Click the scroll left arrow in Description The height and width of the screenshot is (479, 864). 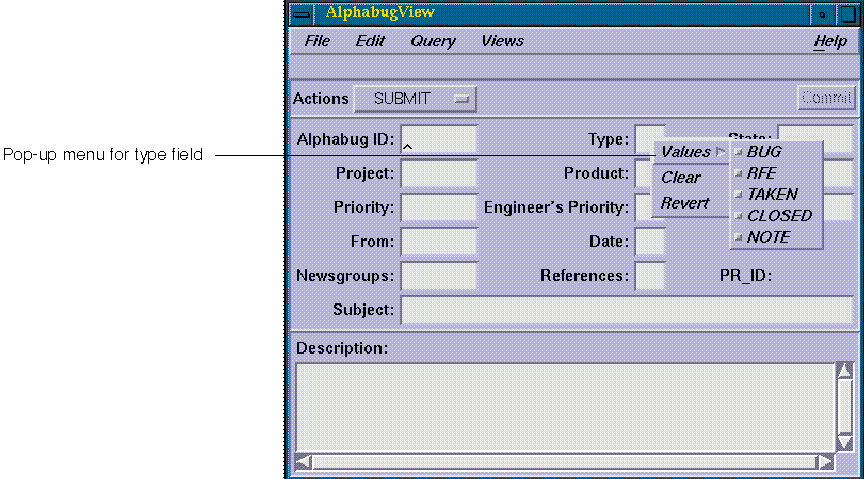(304, 462)
